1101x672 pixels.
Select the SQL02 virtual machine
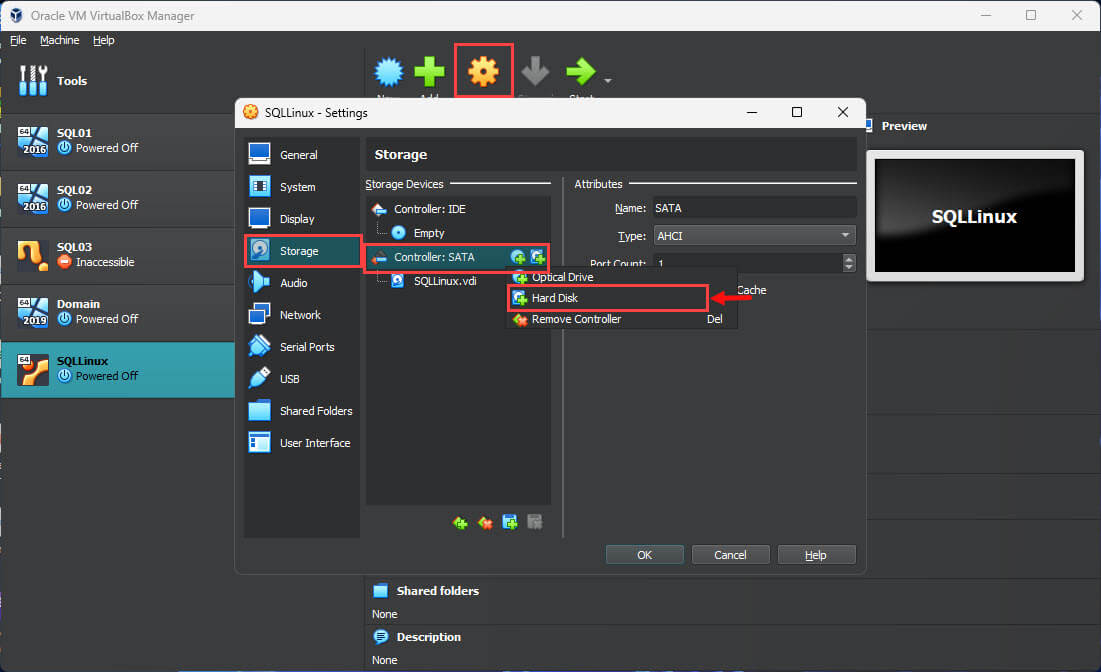tap(117, 198)
